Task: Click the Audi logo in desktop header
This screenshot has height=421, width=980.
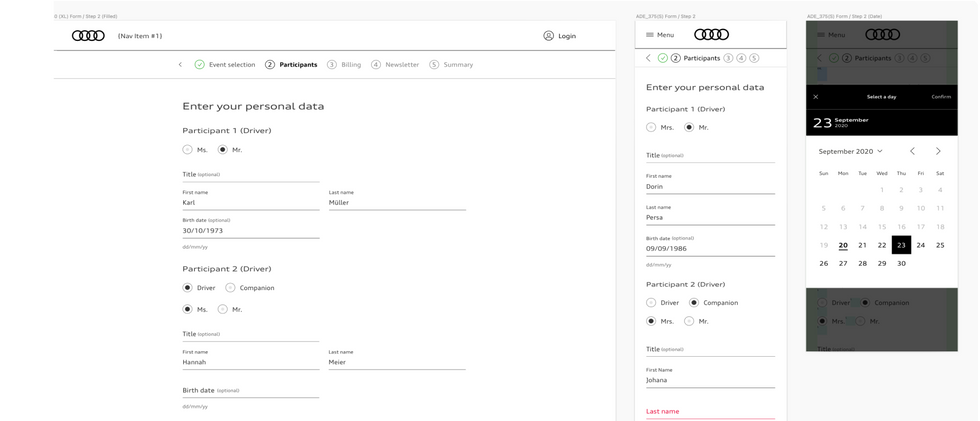Action: [88, 36]
